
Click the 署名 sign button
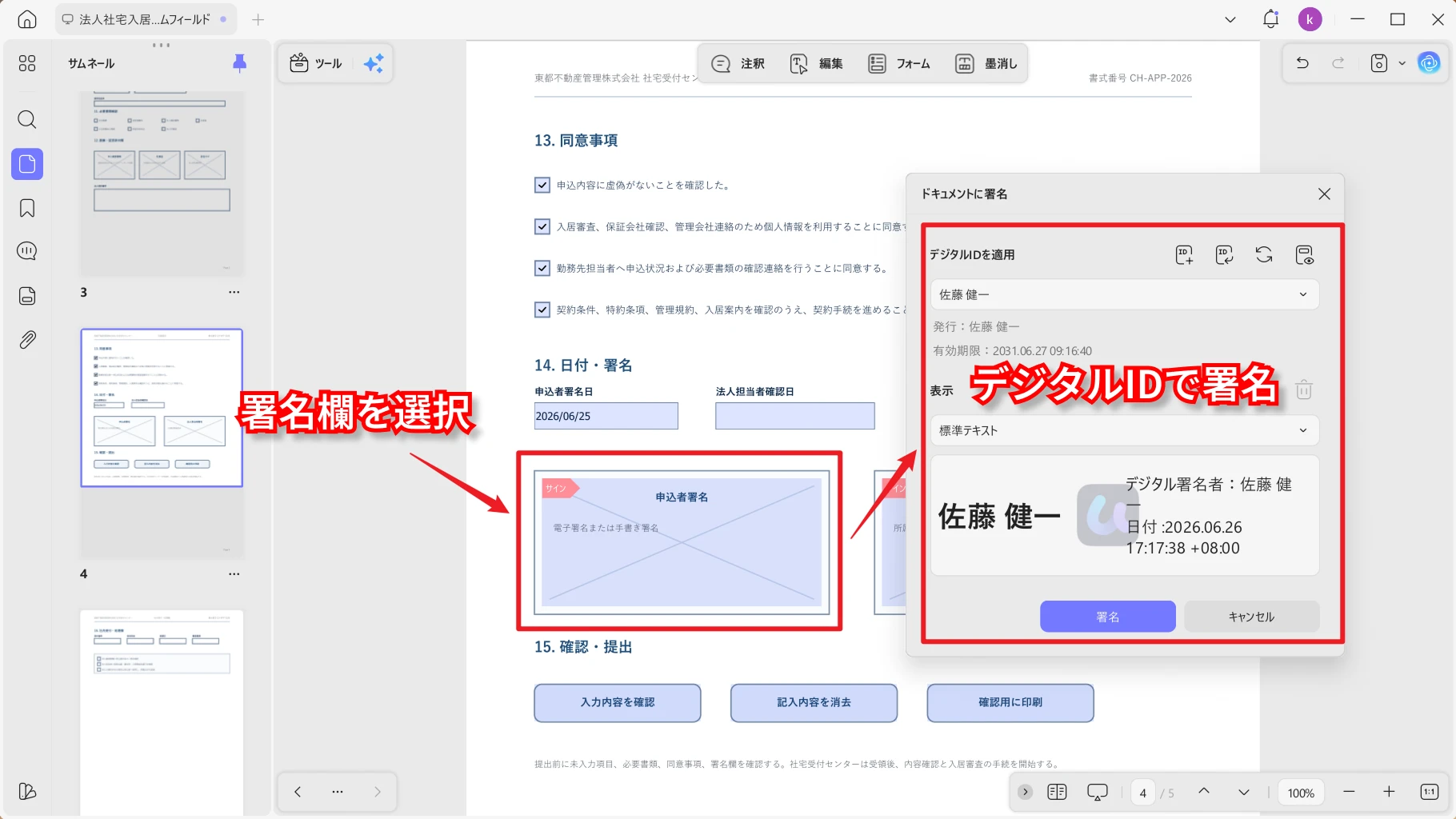1108,617
